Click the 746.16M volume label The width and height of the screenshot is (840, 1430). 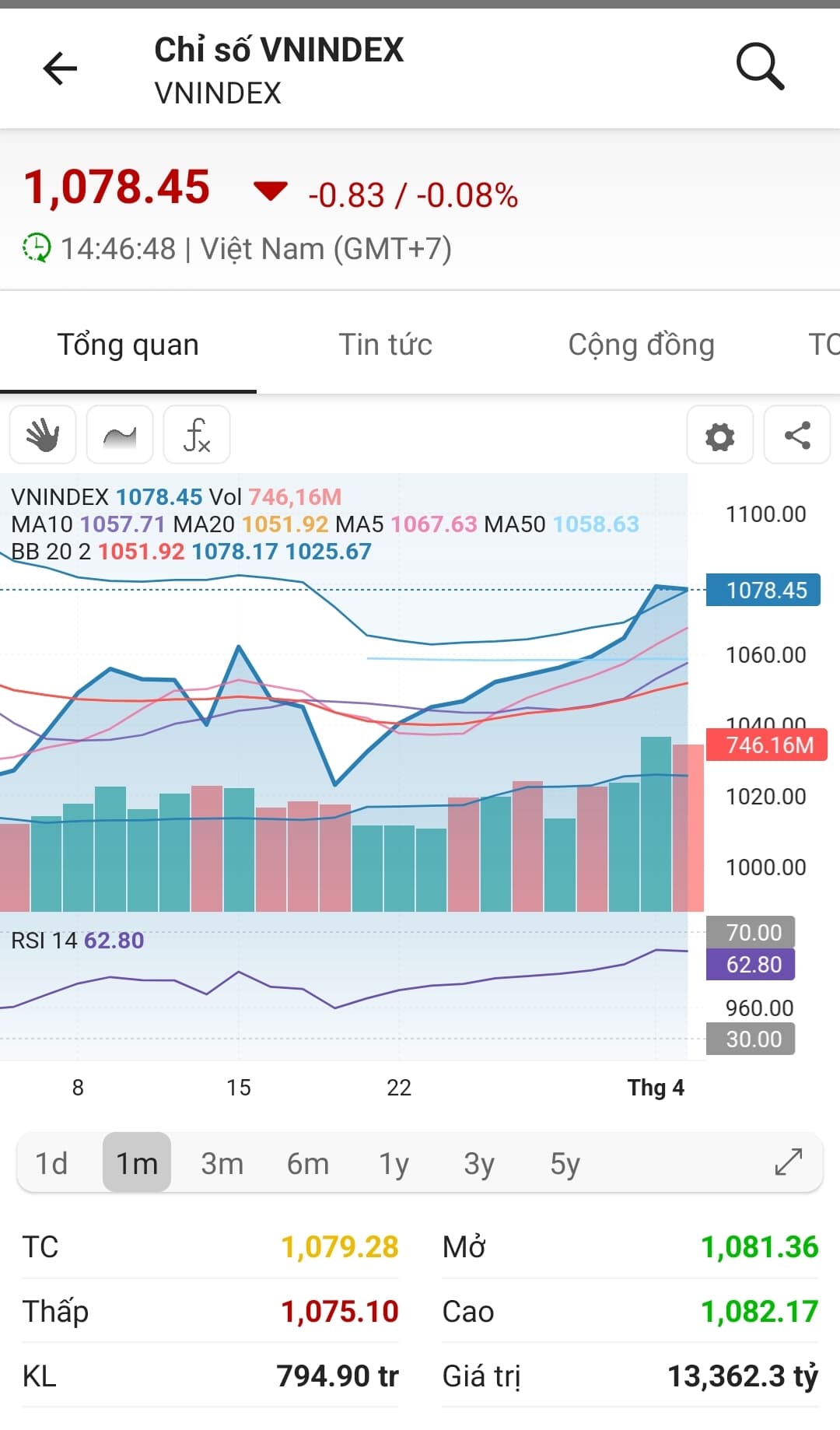click(767, 745)
